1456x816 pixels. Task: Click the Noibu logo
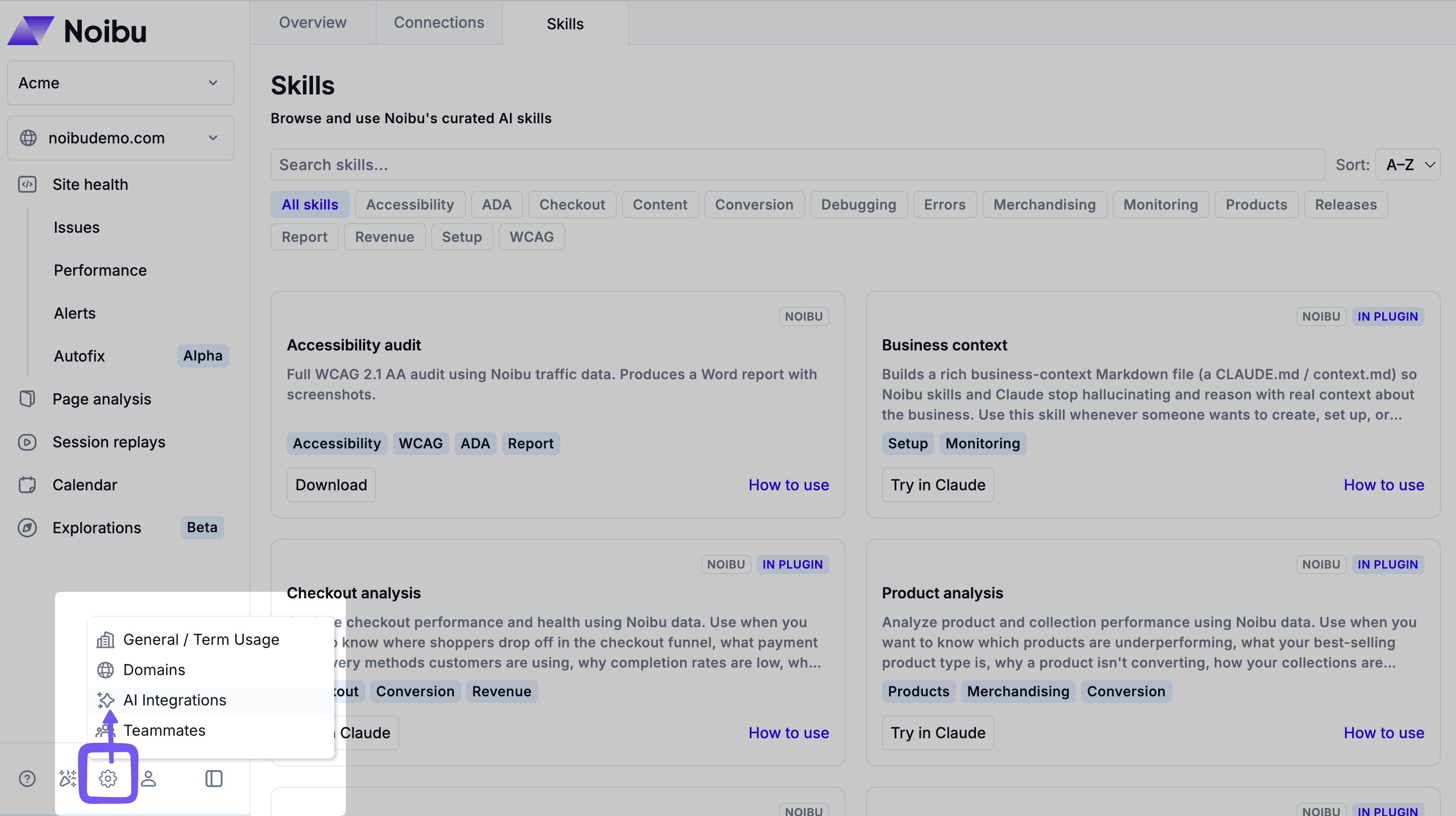click(x=77, y=30)
